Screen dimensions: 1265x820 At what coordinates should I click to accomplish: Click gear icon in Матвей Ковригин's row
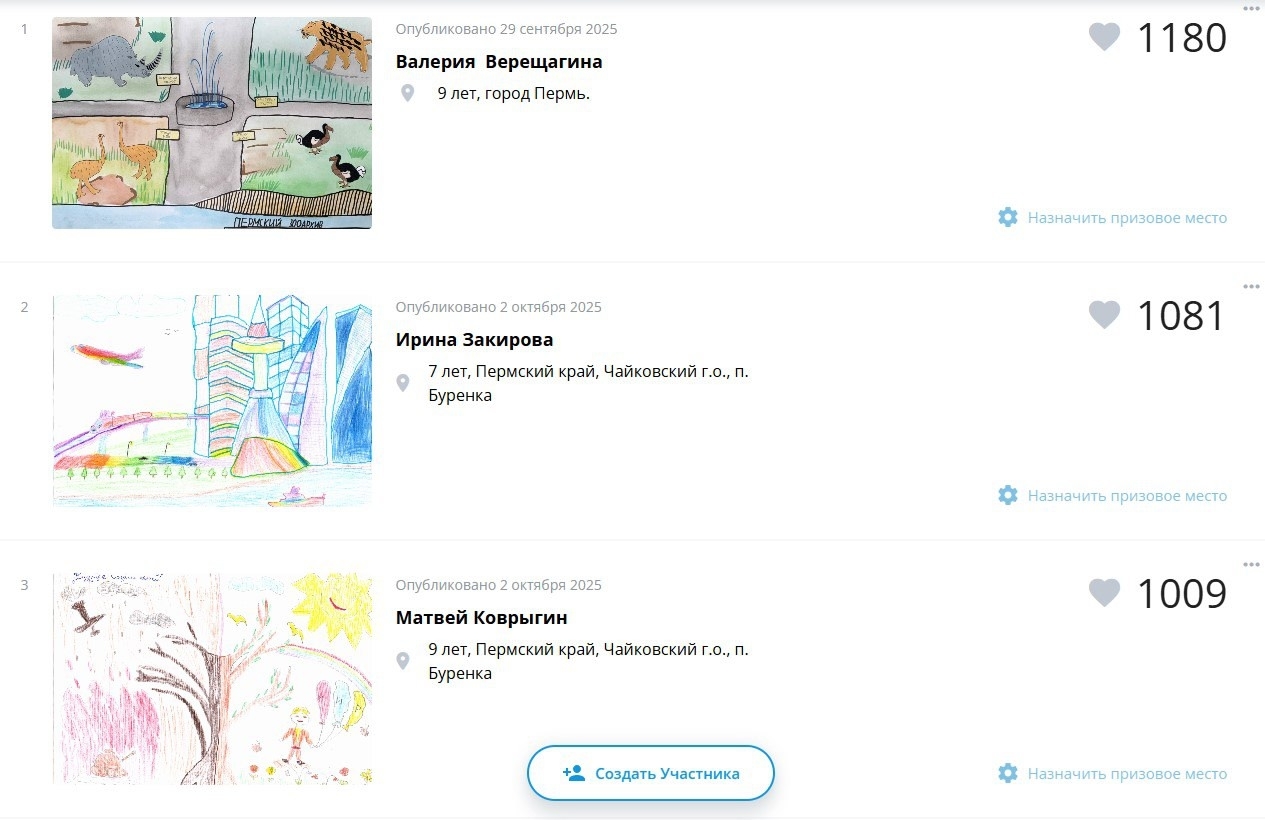pos(1008,773)
